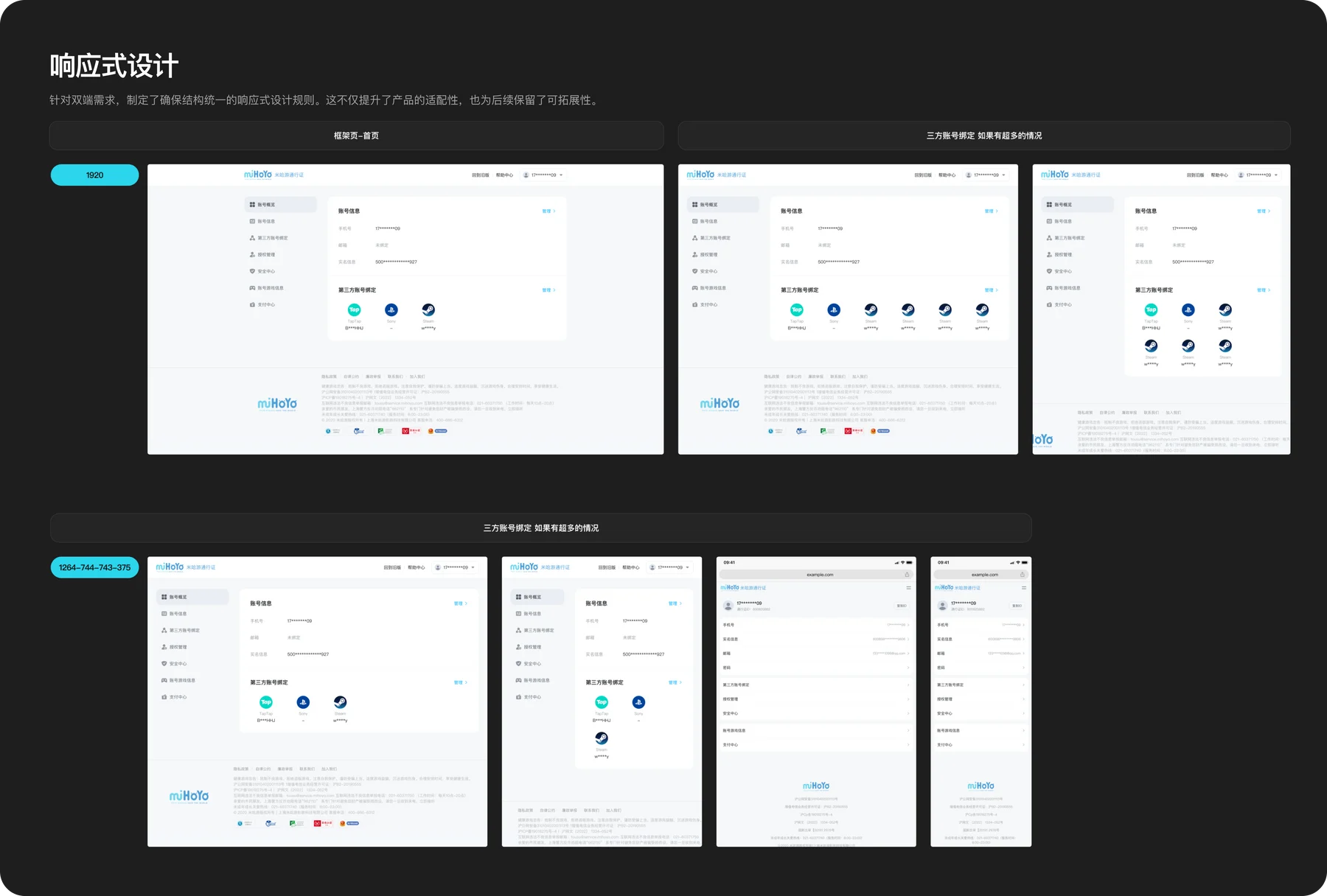Click the 响应式设计 heading
This screenshot has height=896, width=1327.
coord(114,66)
